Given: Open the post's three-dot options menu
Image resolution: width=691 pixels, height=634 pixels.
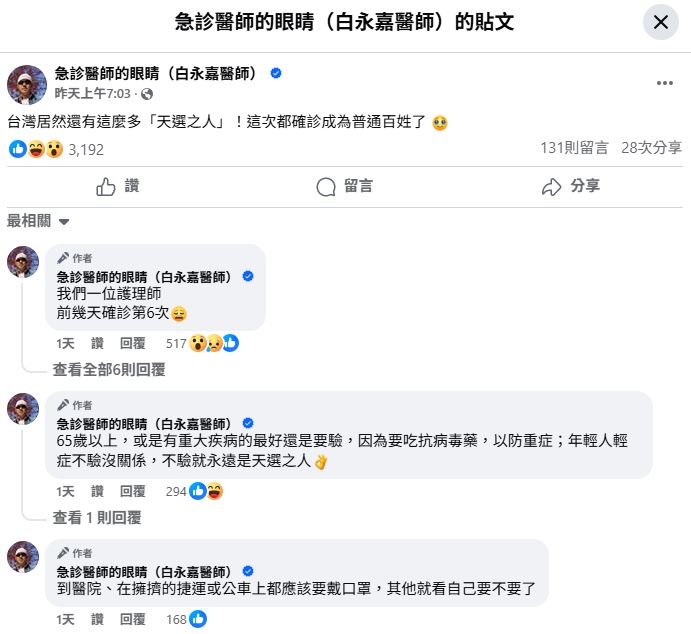Looking at the screenshot, I should 664,83.
